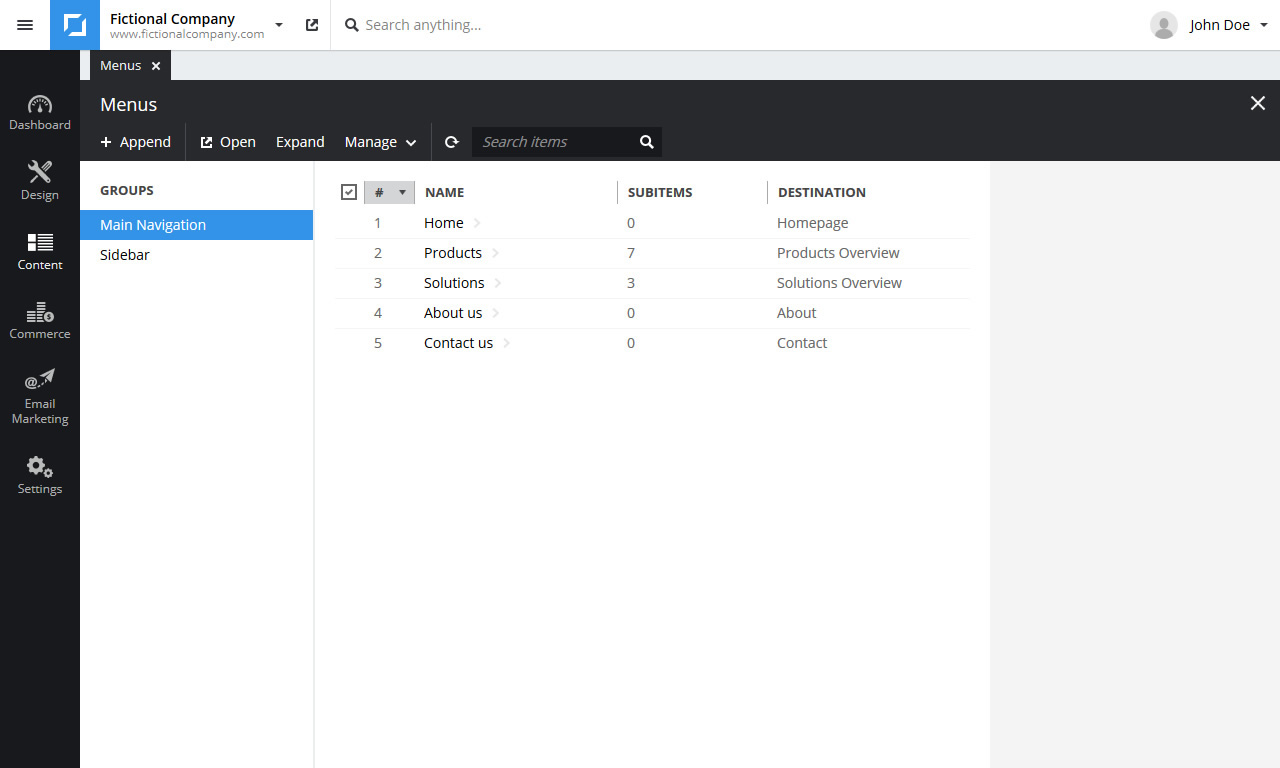Click the refresh icon in toolbar

tap(452, 142)
